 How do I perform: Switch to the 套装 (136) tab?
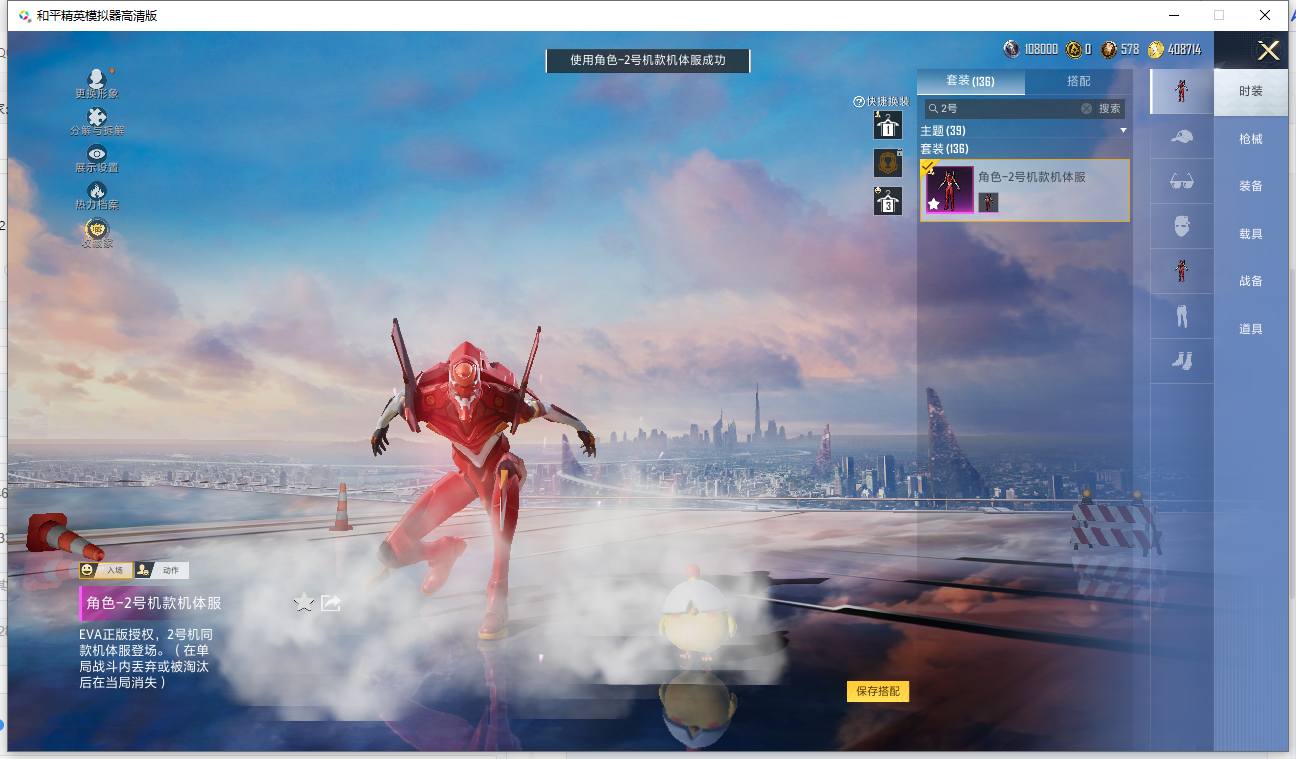[970, 81]
